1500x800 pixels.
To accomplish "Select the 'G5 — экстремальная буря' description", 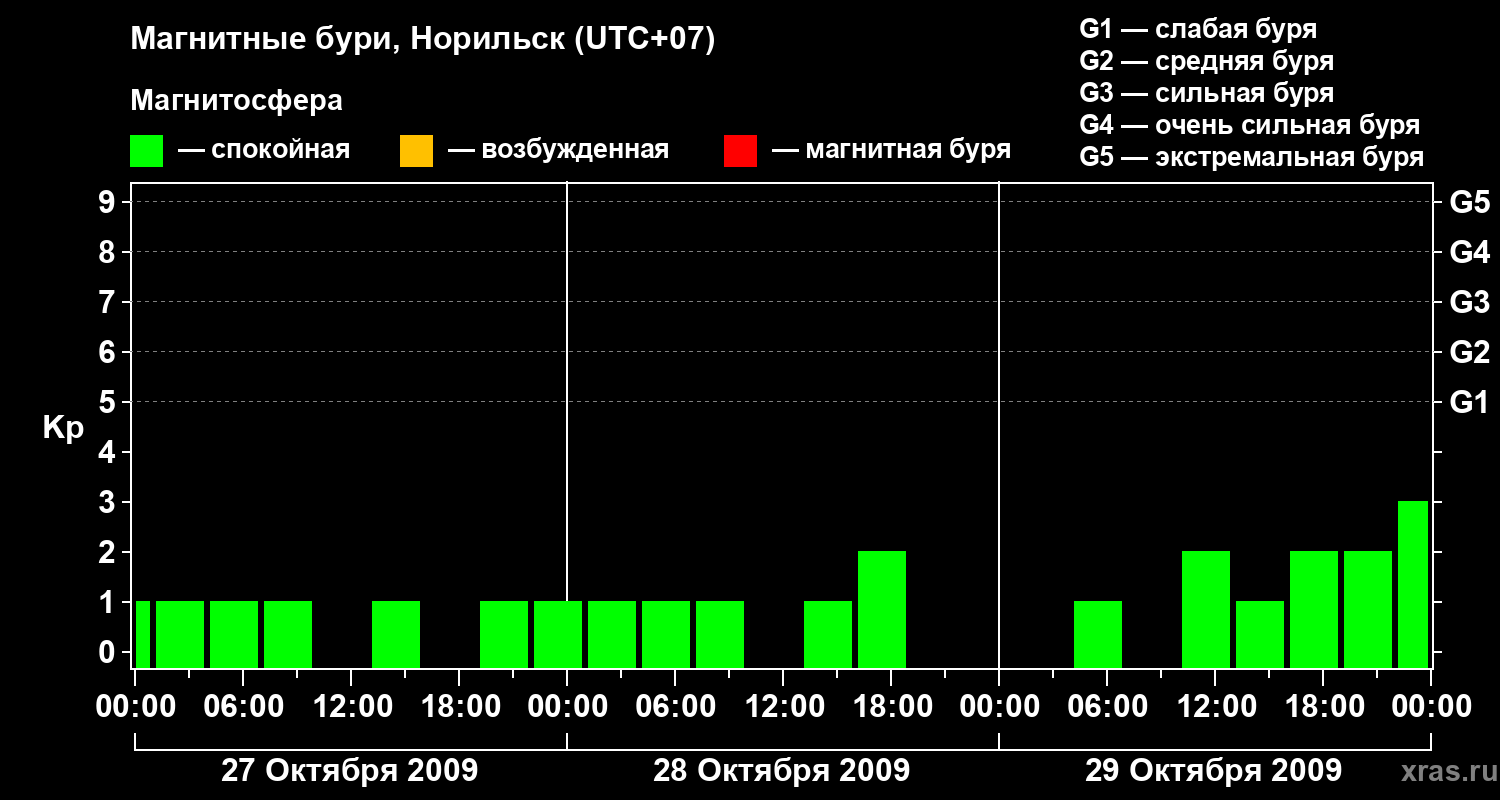I will [x=1252, y=157].
